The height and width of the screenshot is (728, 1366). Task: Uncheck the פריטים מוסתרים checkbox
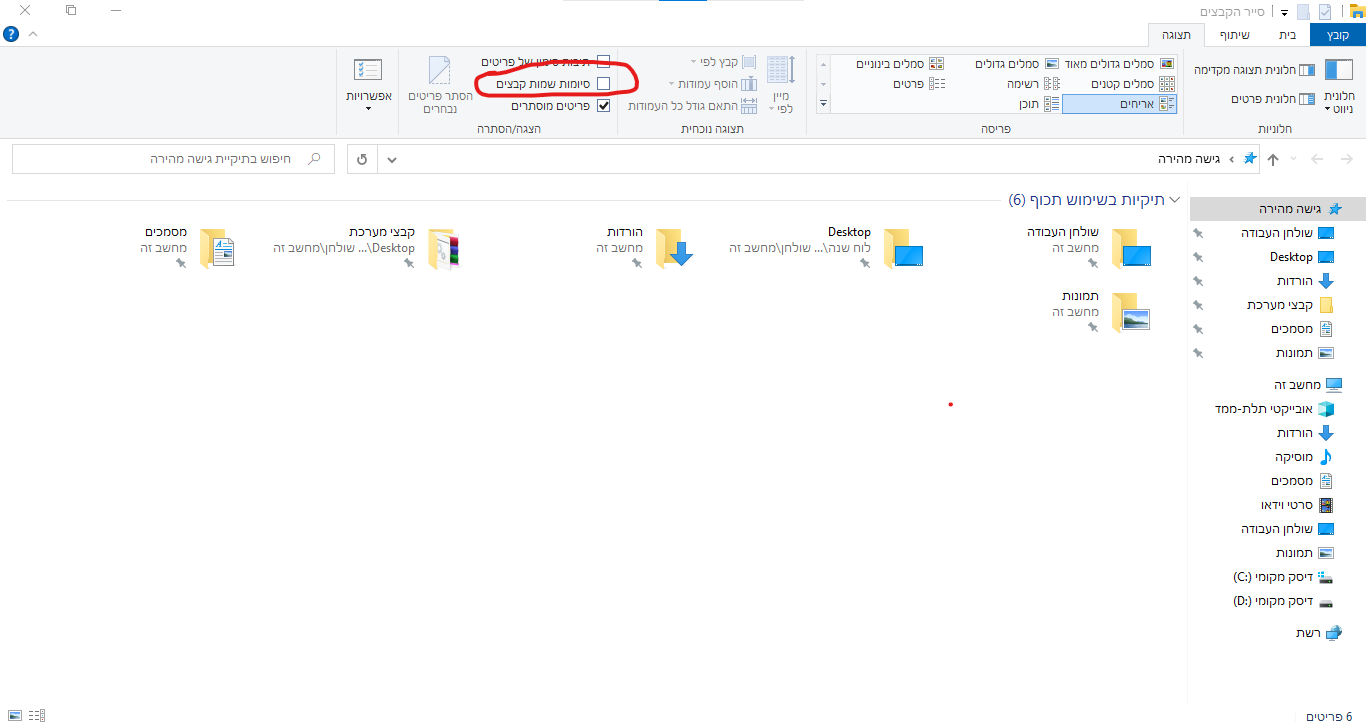[603, 105]
